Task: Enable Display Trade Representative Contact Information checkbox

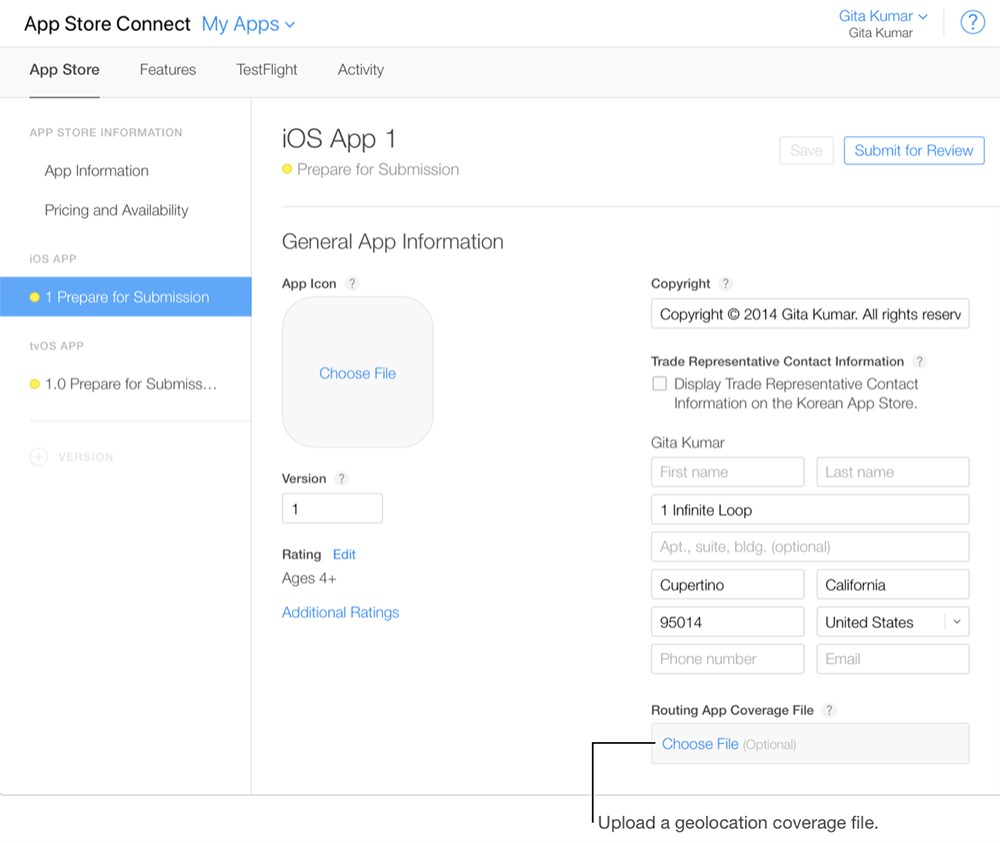Action: [x=659, y=384]
